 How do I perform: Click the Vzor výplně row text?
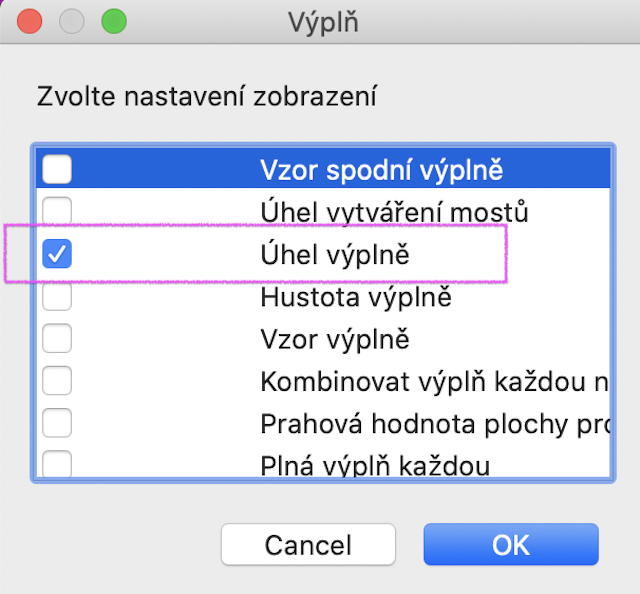coord(335,339)
